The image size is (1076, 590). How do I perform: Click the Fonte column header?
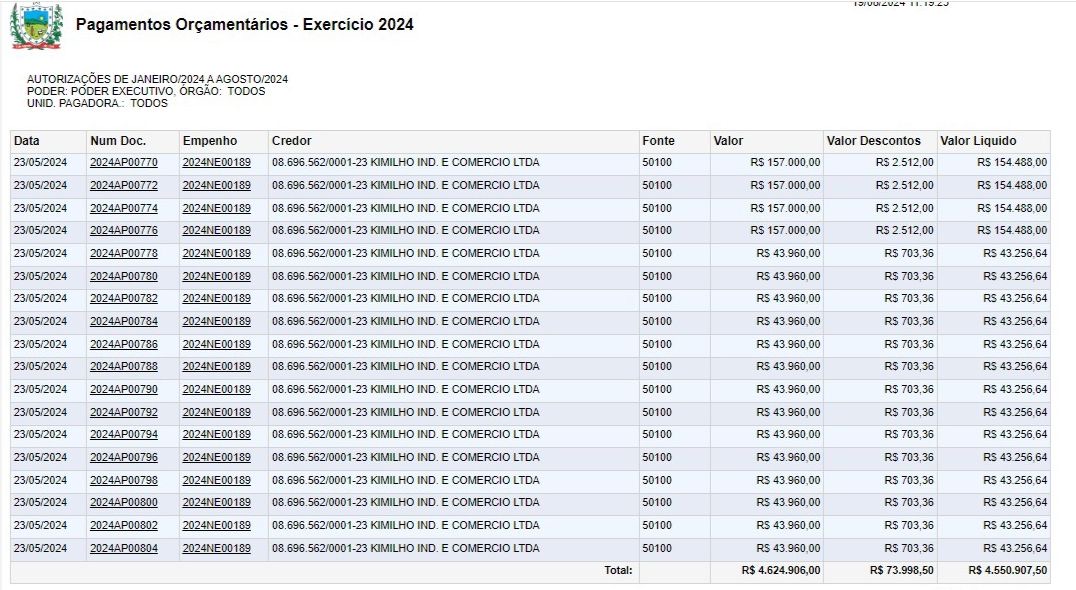658,141
